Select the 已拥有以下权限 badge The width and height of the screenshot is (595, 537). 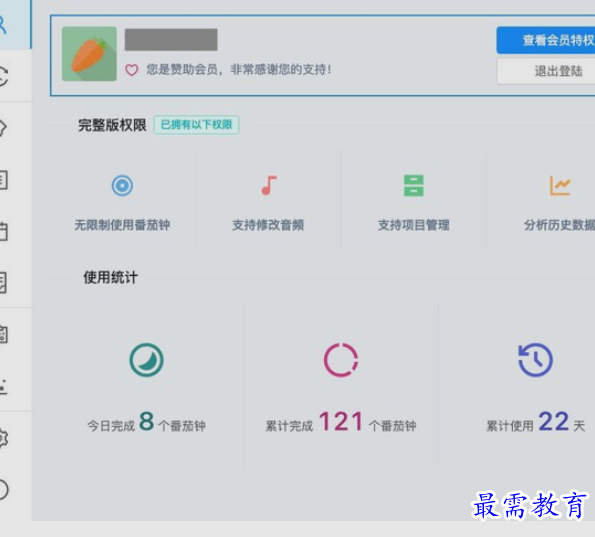click(197, 124)
